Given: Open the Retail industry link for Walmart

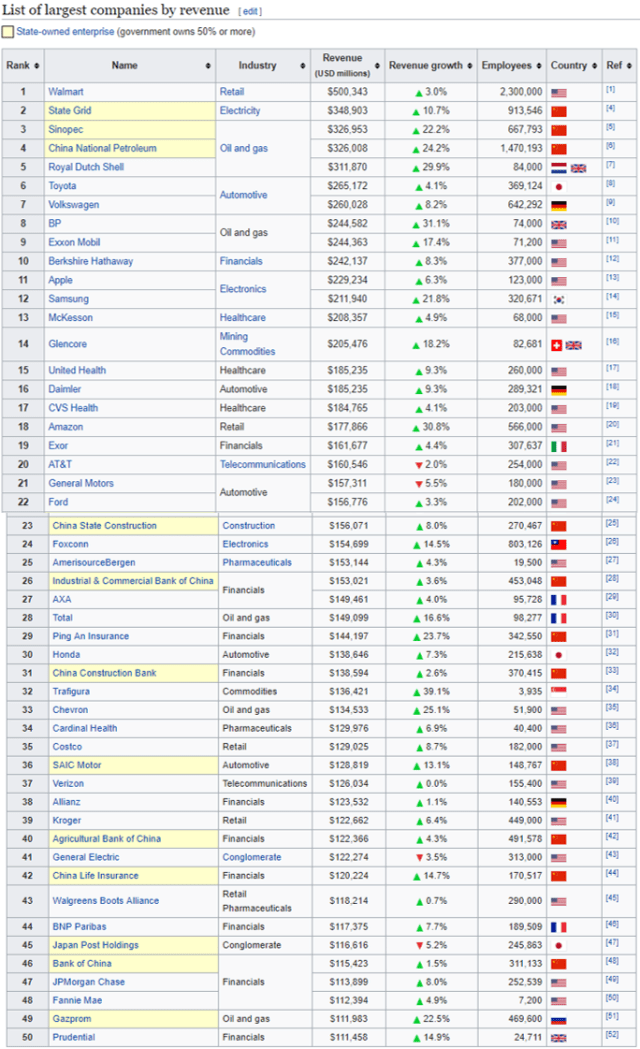Looking at the screenshot, I should 232,92.
